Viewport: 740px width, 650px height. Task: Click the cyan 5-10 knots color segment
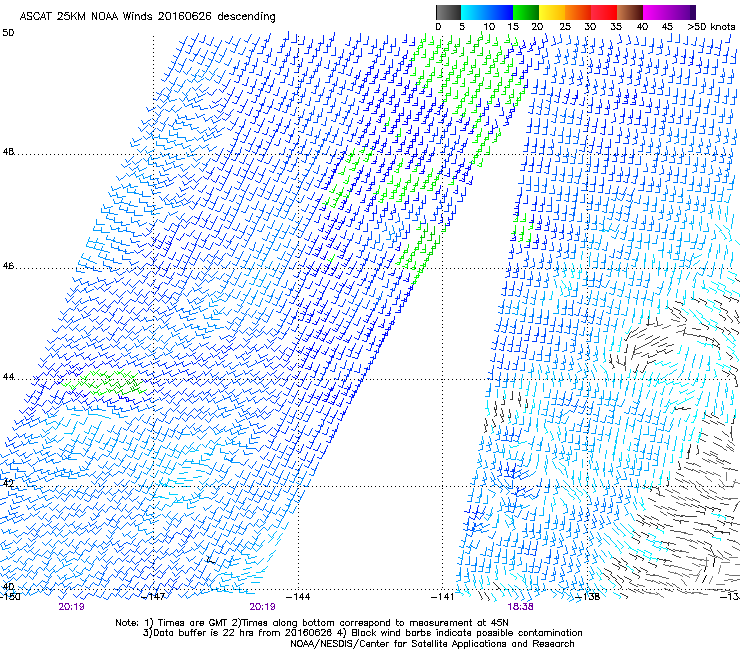click(x=474, y=12)
